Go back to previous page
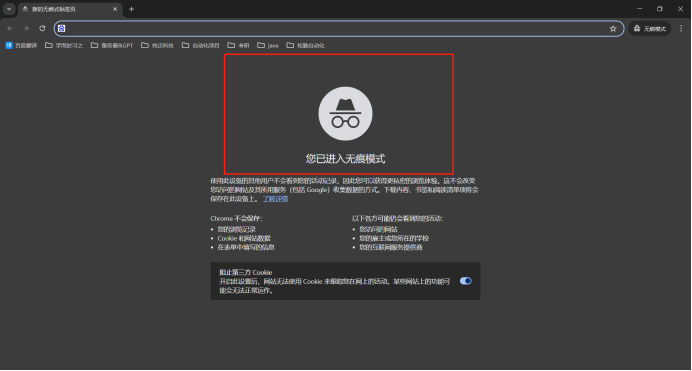Viewport: 692px width, 371px height. (10, 28)
